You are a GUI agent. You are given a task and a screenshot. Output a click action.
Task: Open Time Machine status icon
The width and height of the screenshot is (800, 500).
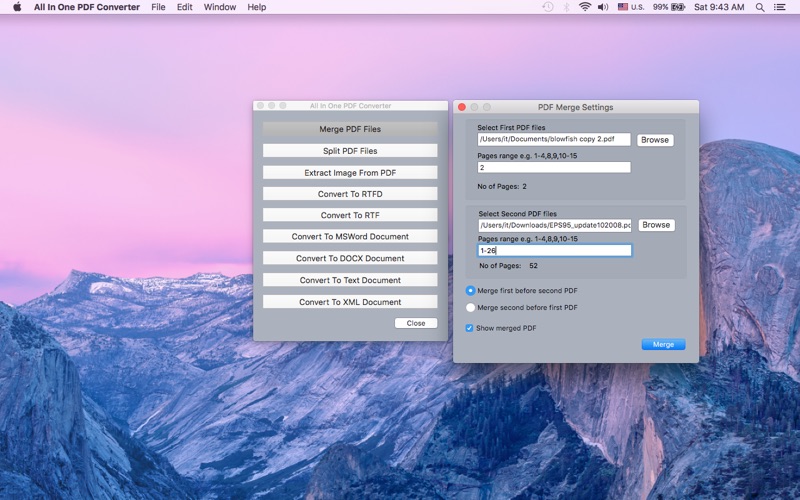[547, 7]
